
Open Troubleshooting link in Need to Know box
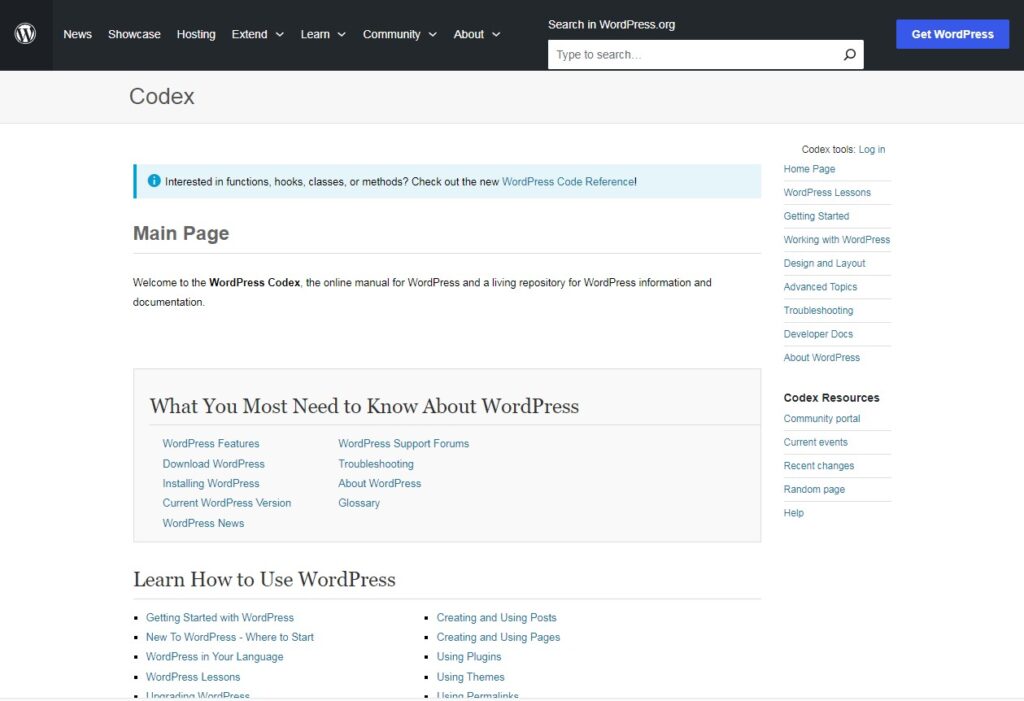(376, 463)
